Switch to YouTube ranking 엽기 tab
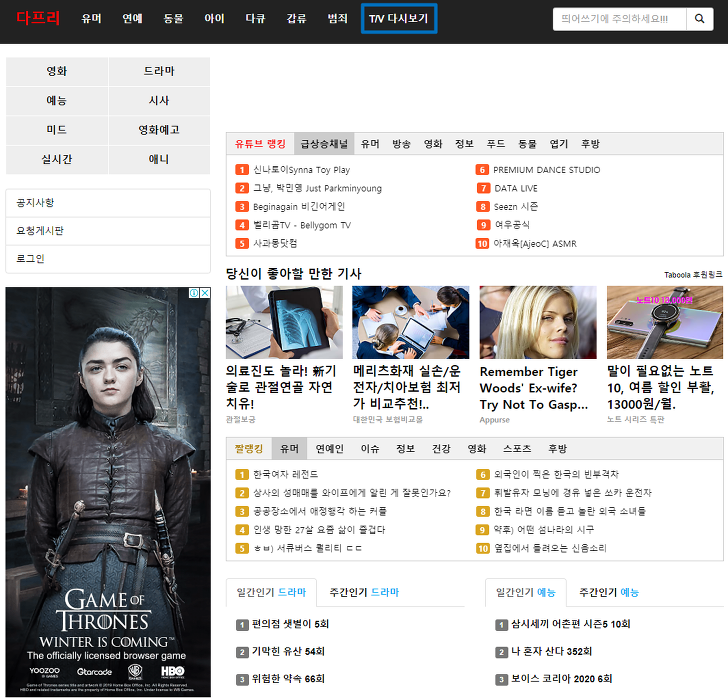The width and height of the screenshot is (728, 698). click(559, 144)
